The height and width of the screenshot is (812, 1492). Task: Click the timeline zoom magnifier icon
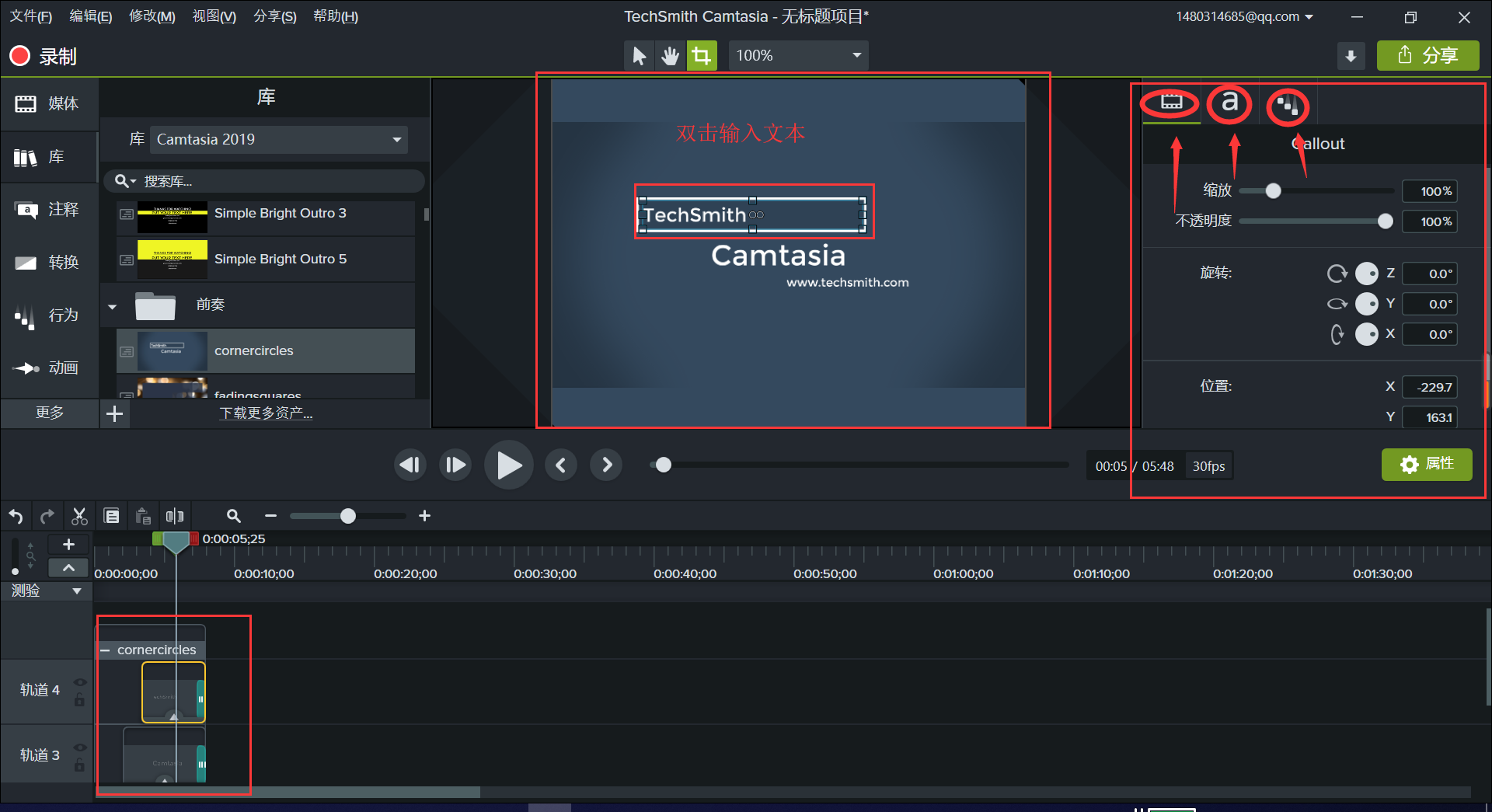[233, 516]
